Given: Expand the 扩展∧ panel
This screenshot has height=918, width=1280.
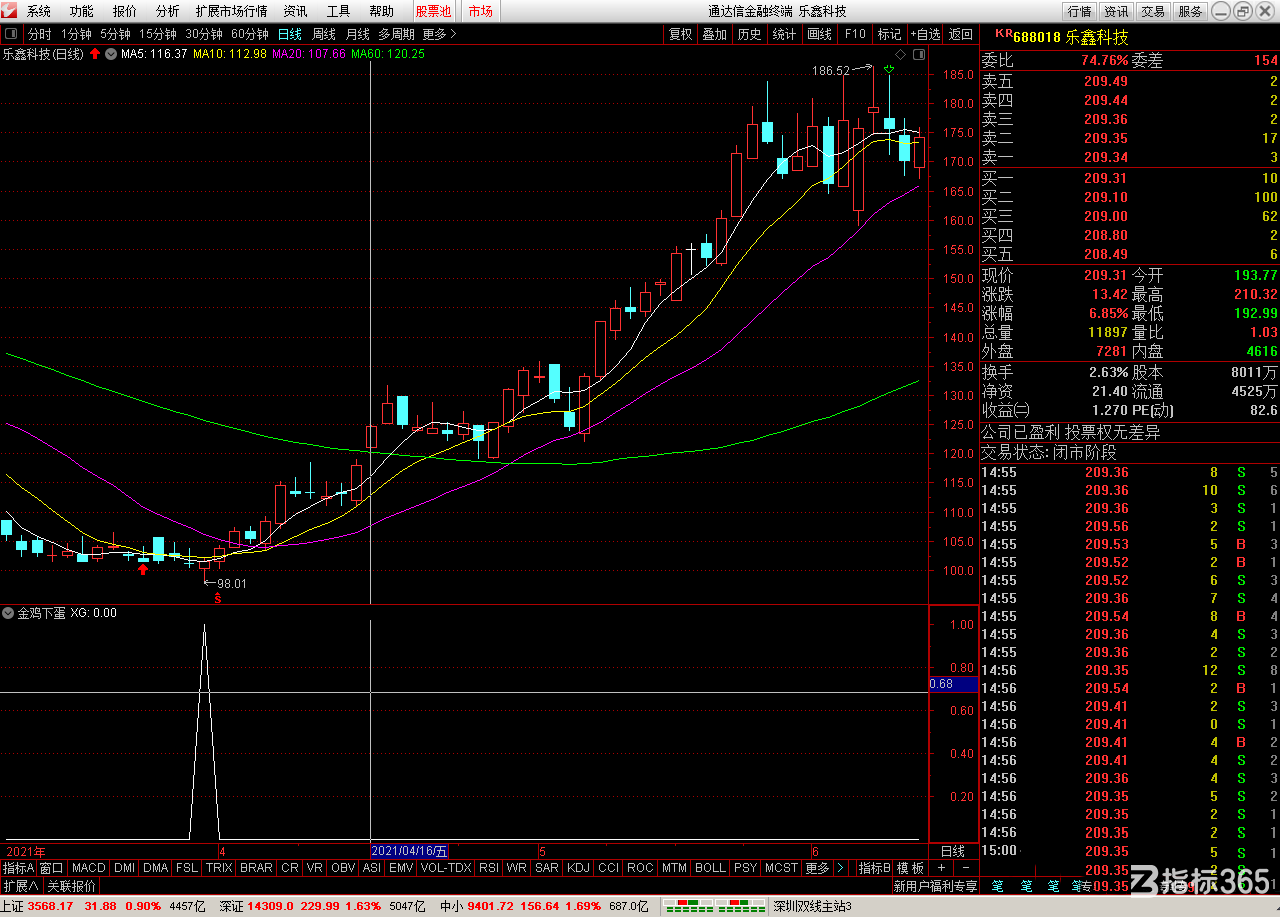Looking at the screenshot, I should click(x=20, y=886).
